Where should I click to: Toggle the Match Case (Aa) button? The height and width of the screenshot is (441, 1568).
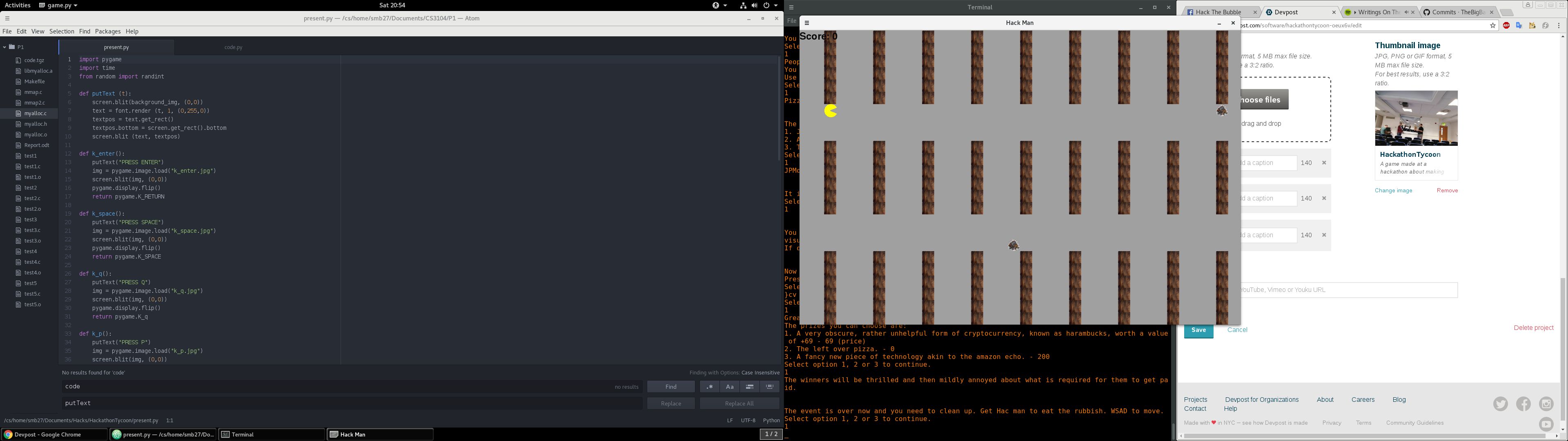coord(729,387)
